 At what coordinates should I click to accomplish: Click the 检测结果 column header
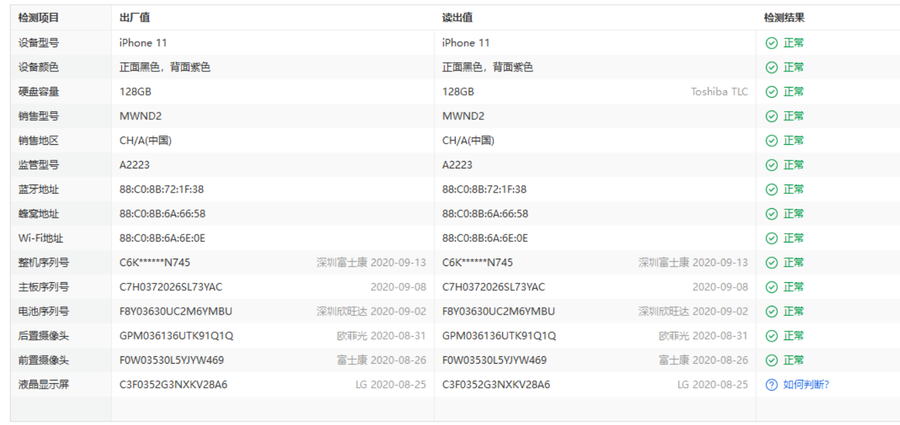coord(784,18)
